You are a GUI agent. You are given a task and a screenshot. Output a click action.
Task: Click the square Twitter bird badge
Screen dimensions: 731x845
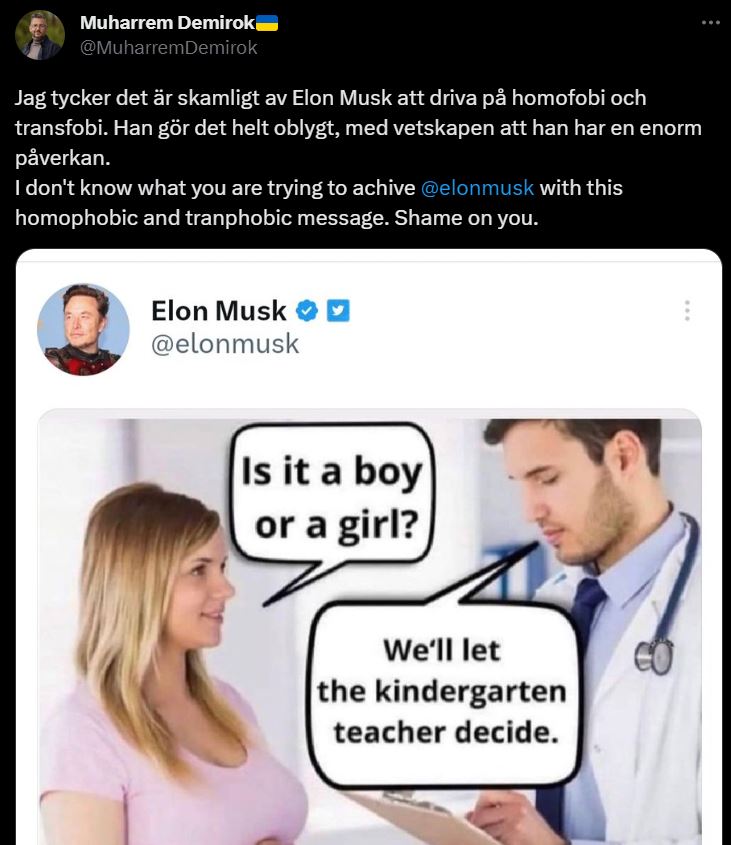[x=338, y=311]
